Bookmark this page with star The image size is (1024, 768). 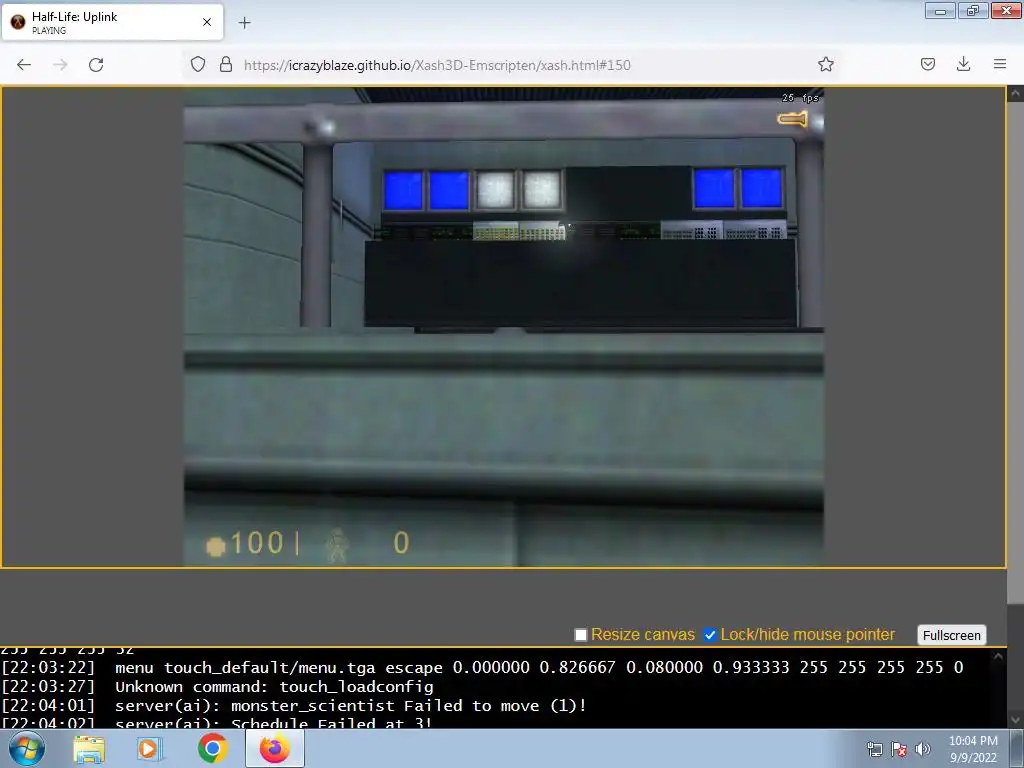pos(825,64)
